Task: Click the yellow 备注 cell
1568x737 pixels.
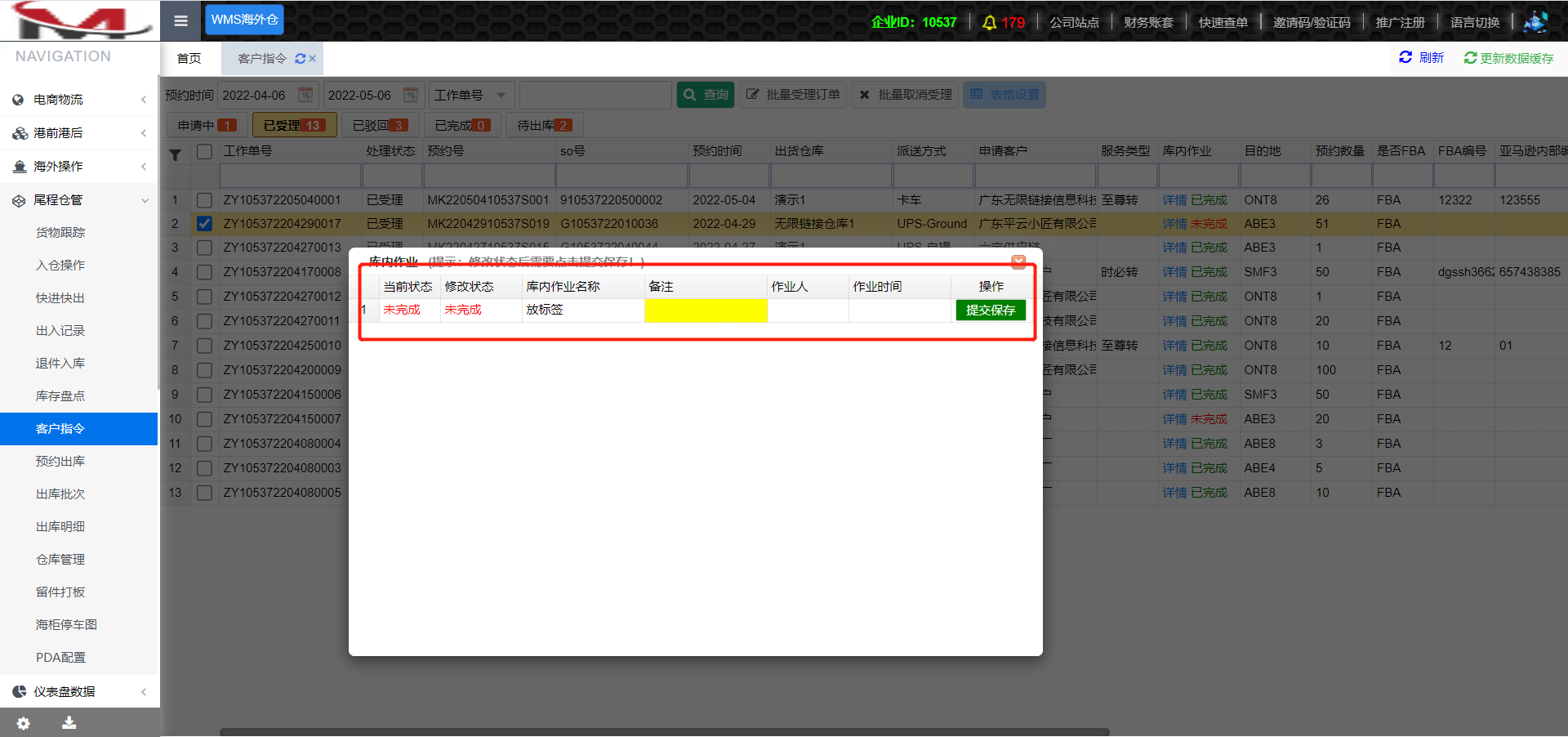Action: pos(706,310)
